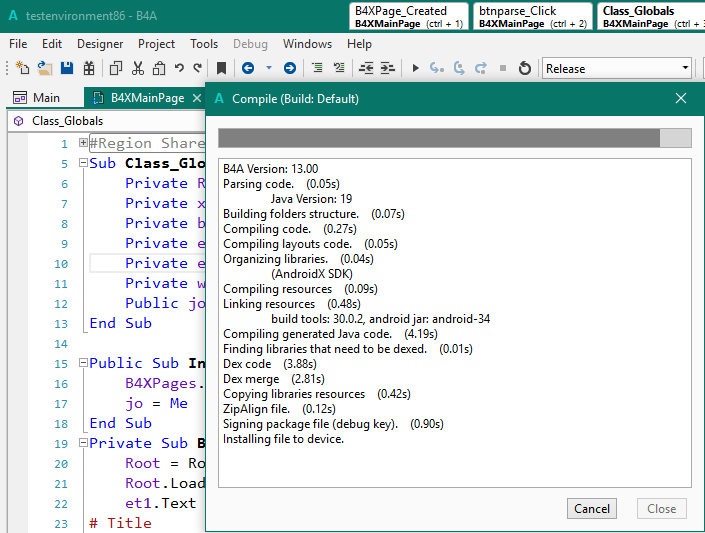Click the uncomment block toolbar icon
This screenshot has width=705, height=533.
(x=339, y=68)
